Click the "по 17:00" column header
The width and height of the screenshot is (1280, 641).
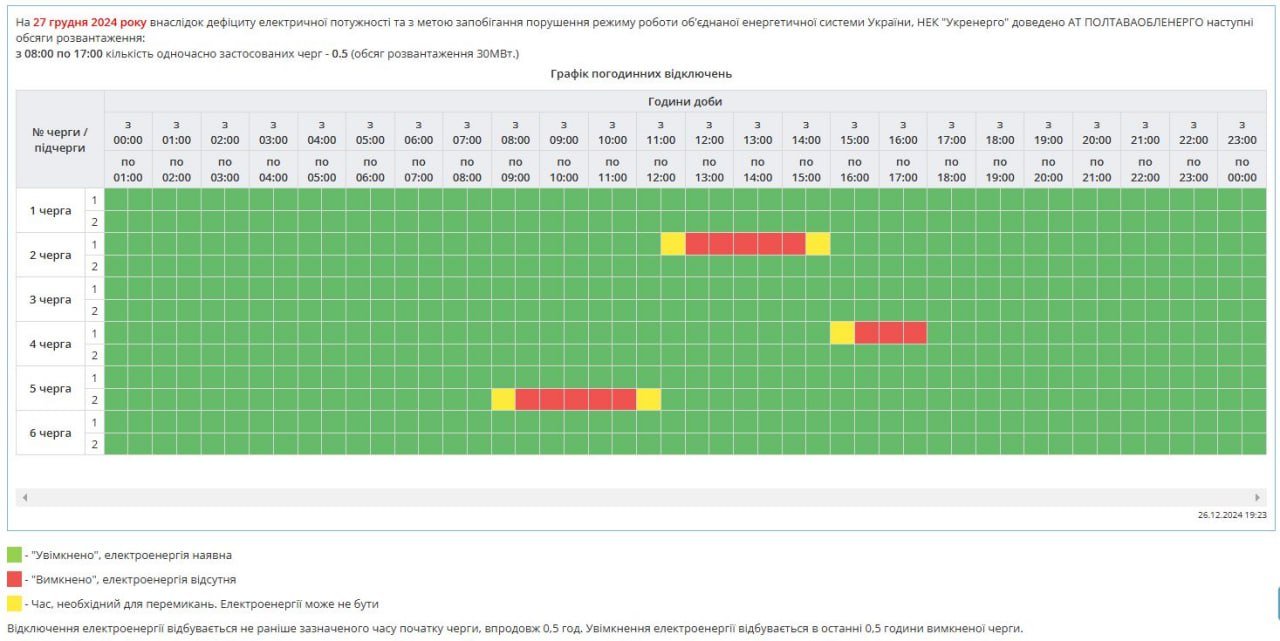(x=903, y=170)
